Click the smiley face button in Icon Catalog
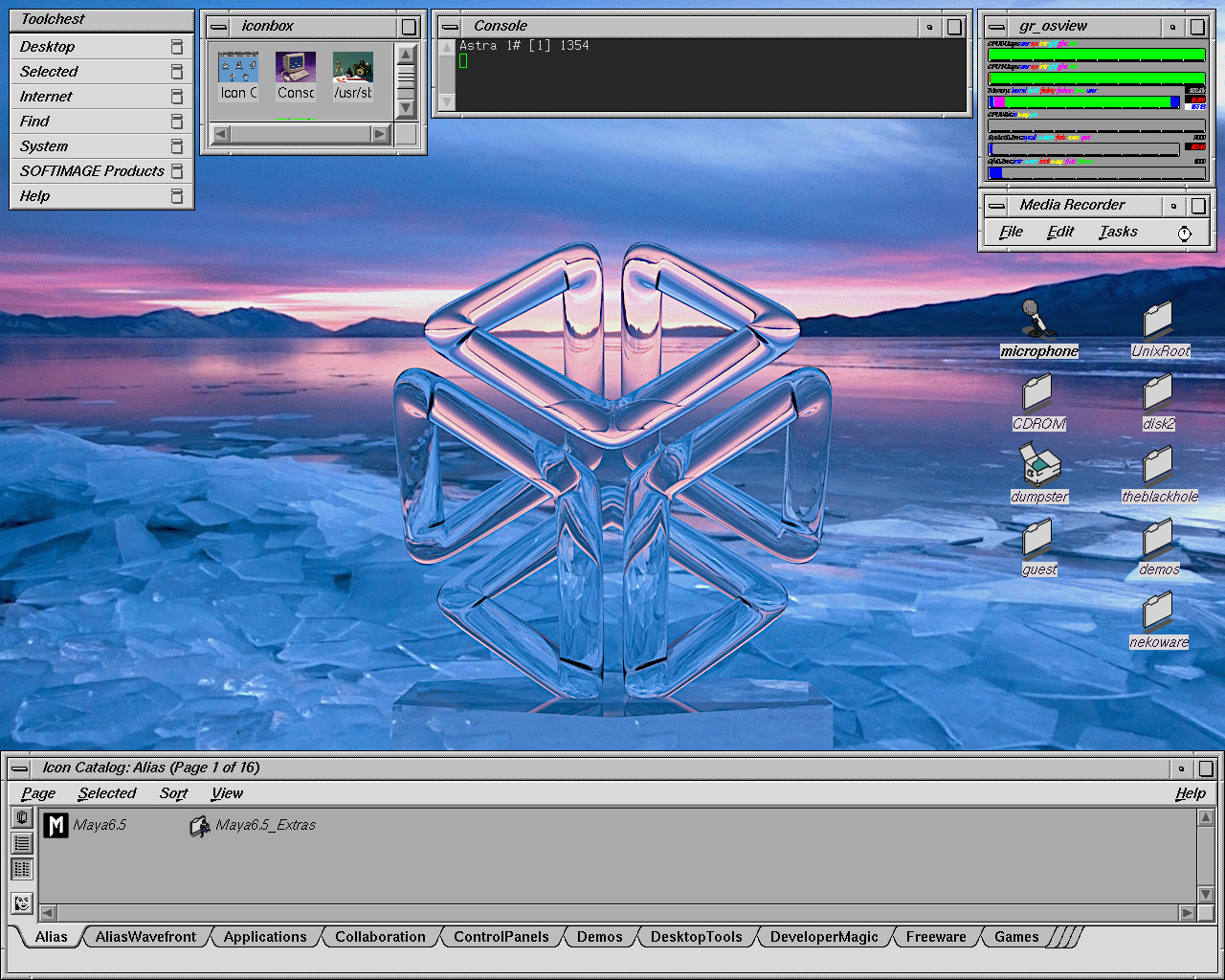This screenshot has width=1225, height=980. click(x=22, y=902)
